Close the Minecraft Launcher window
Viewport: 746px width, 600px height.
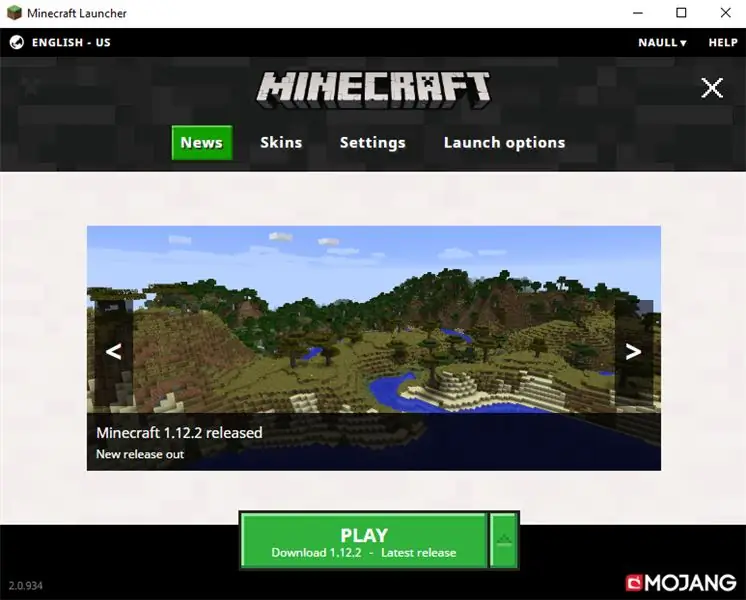coord(725,13)
